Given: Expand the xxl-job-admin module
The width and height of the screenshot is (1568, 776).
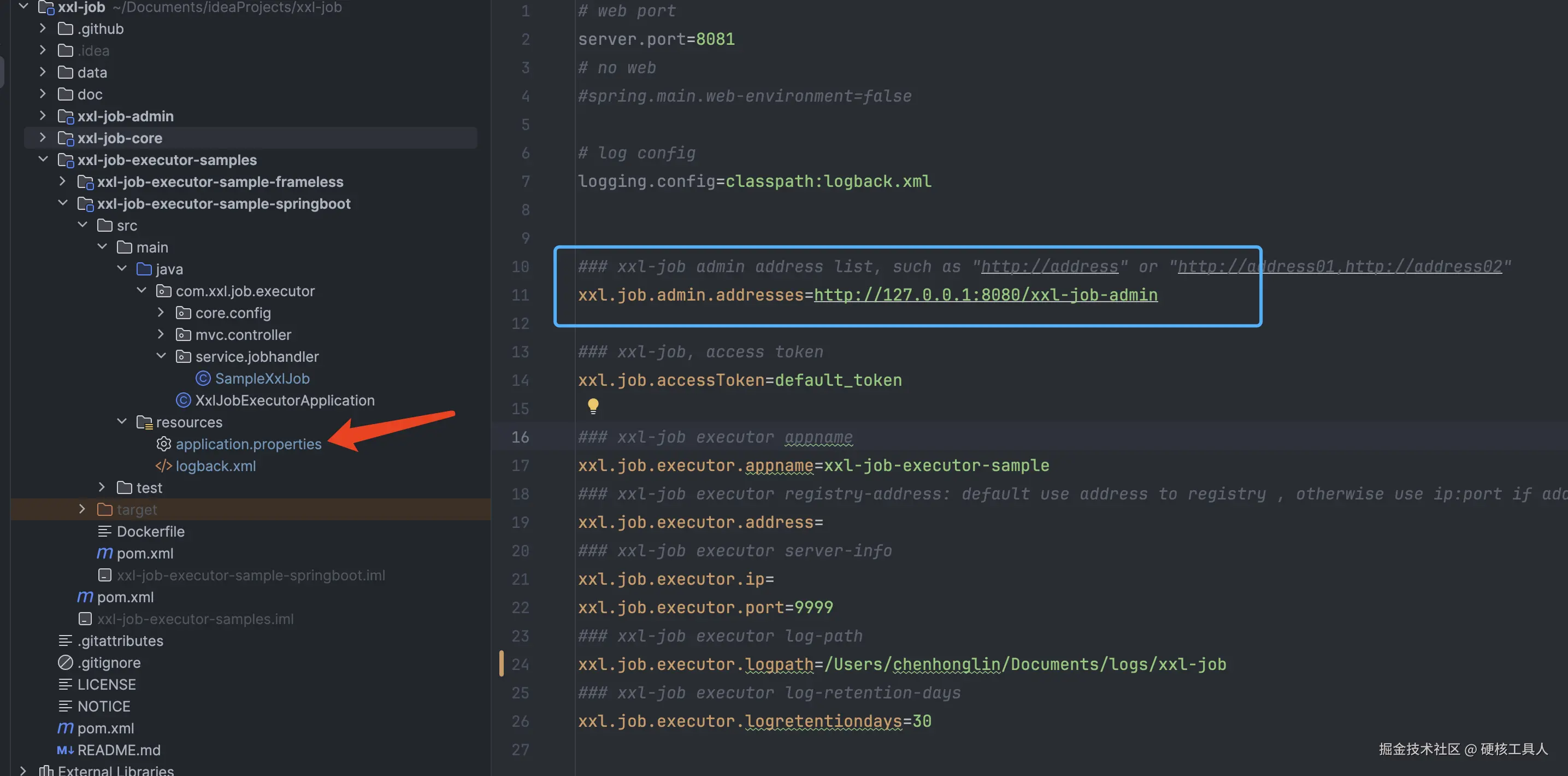Looking at the screenshot, I should coord(43,116).
